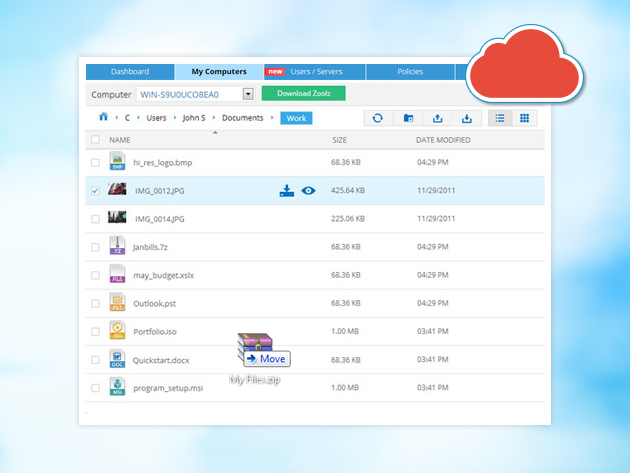Screen dimensions: 630x473
Task: Switch to list view
Action: pos(499,118)
